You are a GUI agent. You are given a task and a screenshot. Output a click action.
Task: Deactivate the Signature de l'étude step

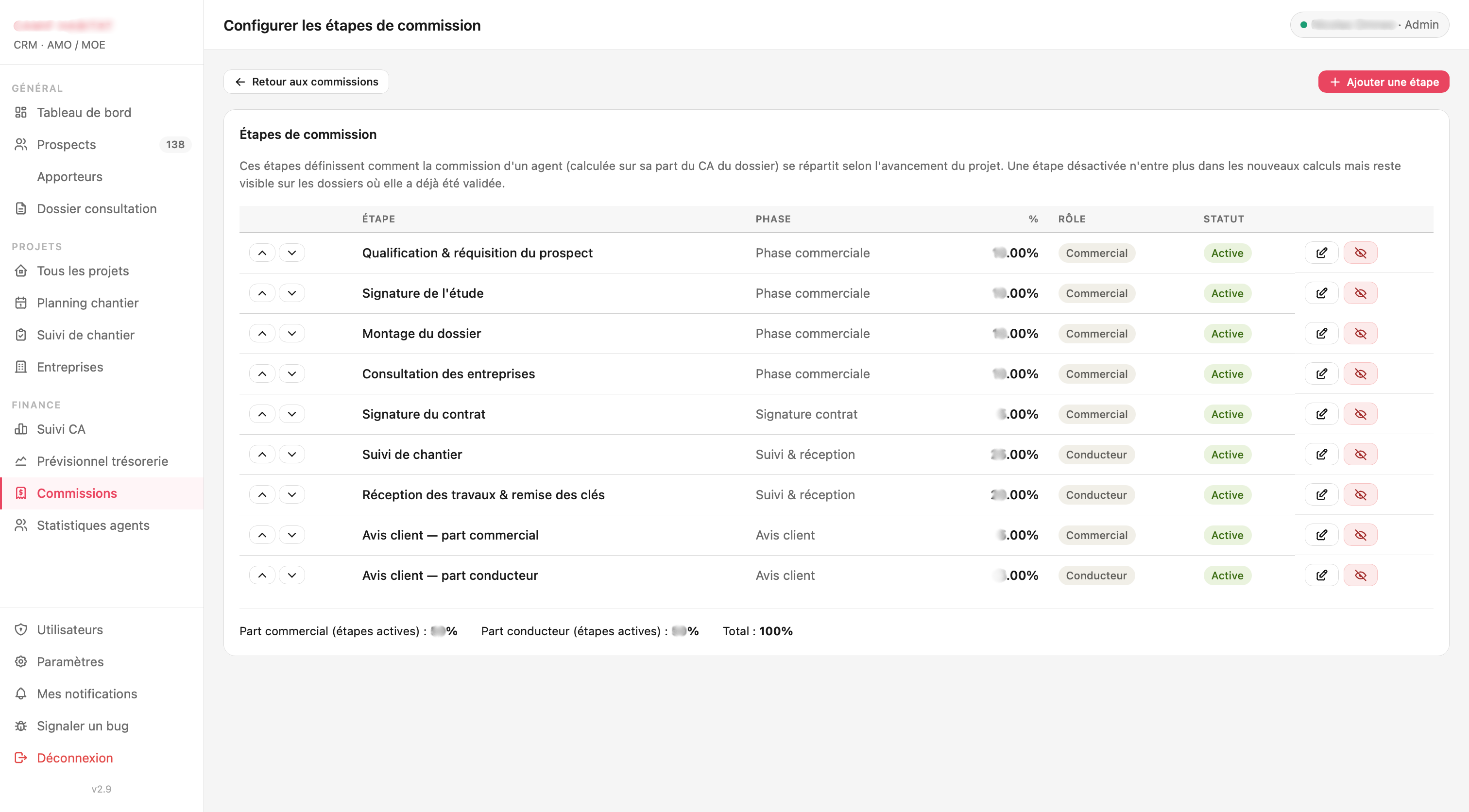[1360, 293]
